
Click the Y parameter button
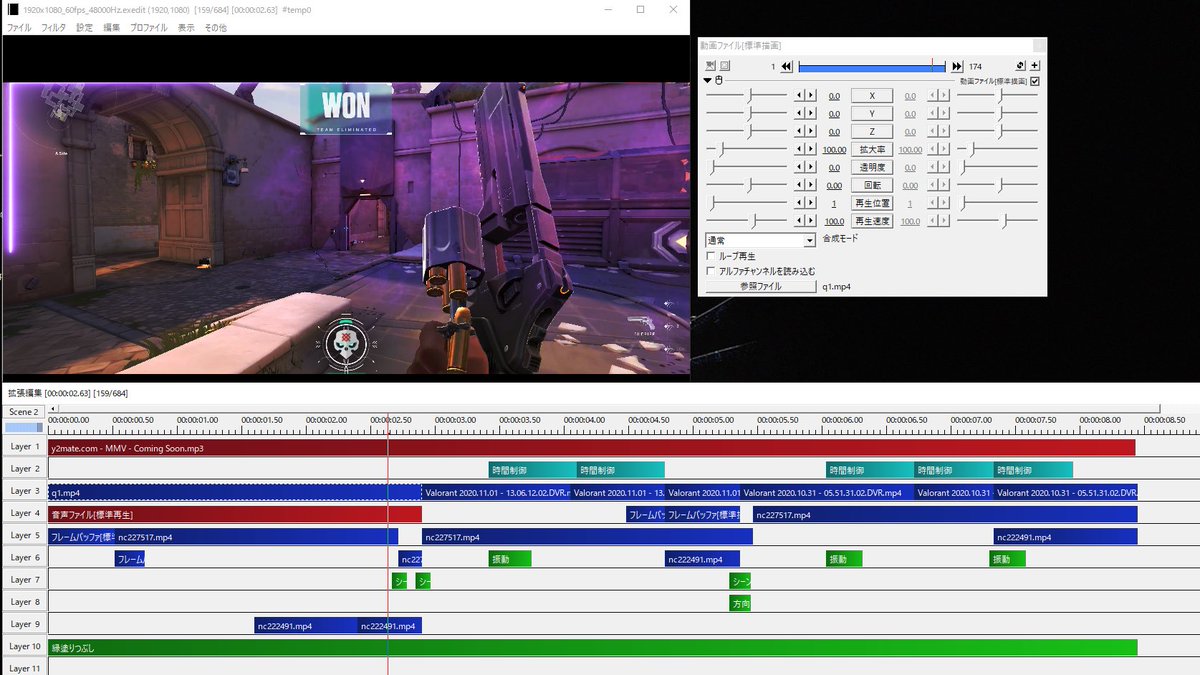tap(872, 114)
